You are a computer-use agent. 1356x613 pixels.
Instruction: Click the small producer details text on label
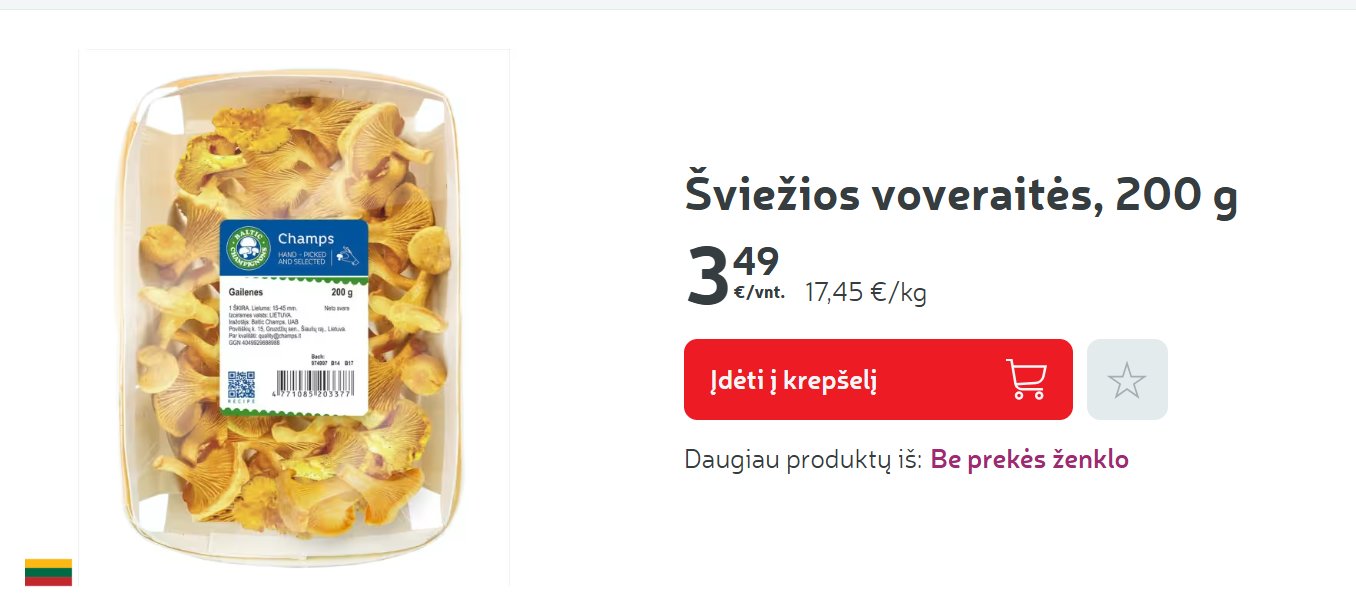288,325
